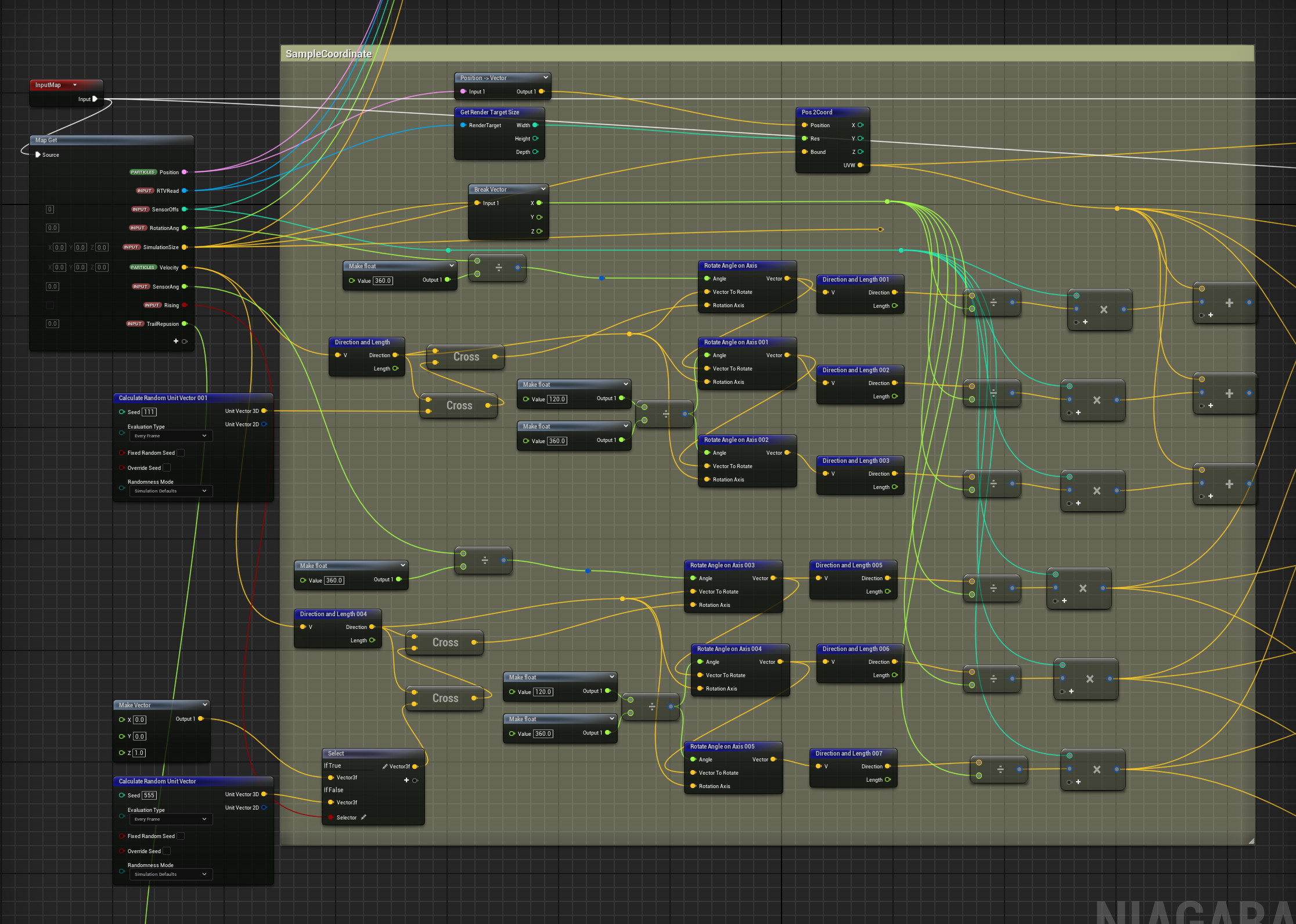Click Unit Vector 3D pin of Seed 555 node
Viewport: 1296px width, 924px height.
click(x=264, y=794)
